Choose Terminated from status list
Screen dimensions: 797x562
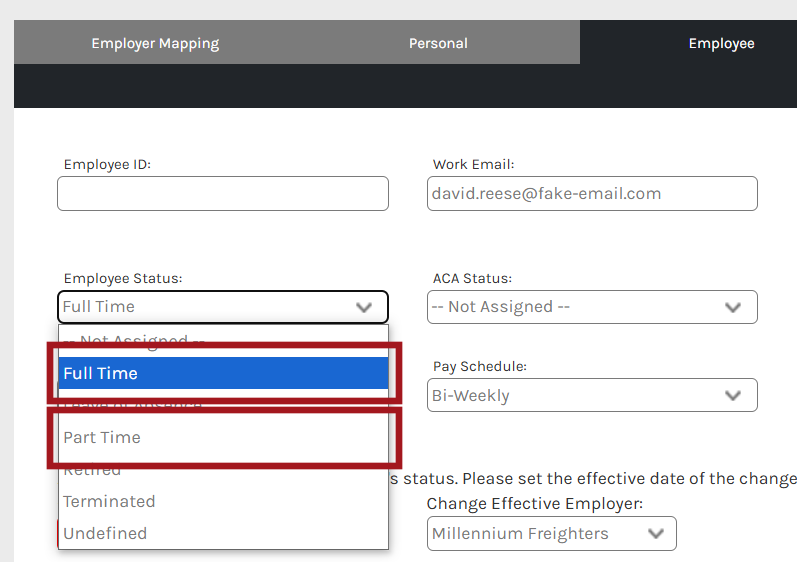click(x=223, y=502)
